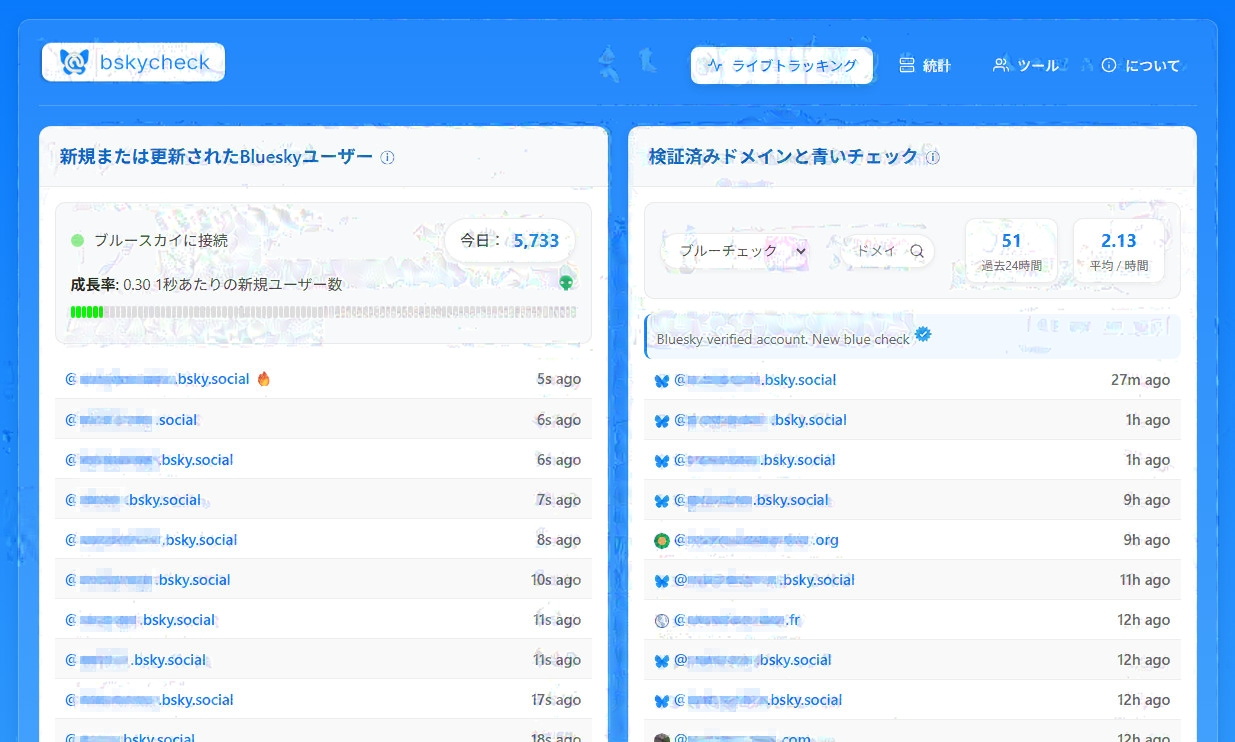The image size is (1235, 742).
Task: Click the bskycheck logo
Action: [133, 63]
